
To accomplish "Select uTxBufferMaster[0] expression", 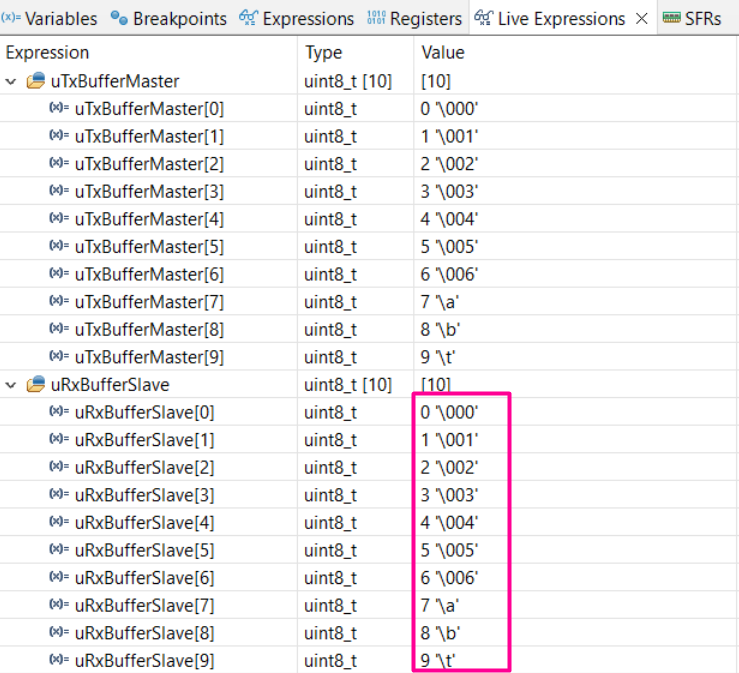I will coord(149,109).
